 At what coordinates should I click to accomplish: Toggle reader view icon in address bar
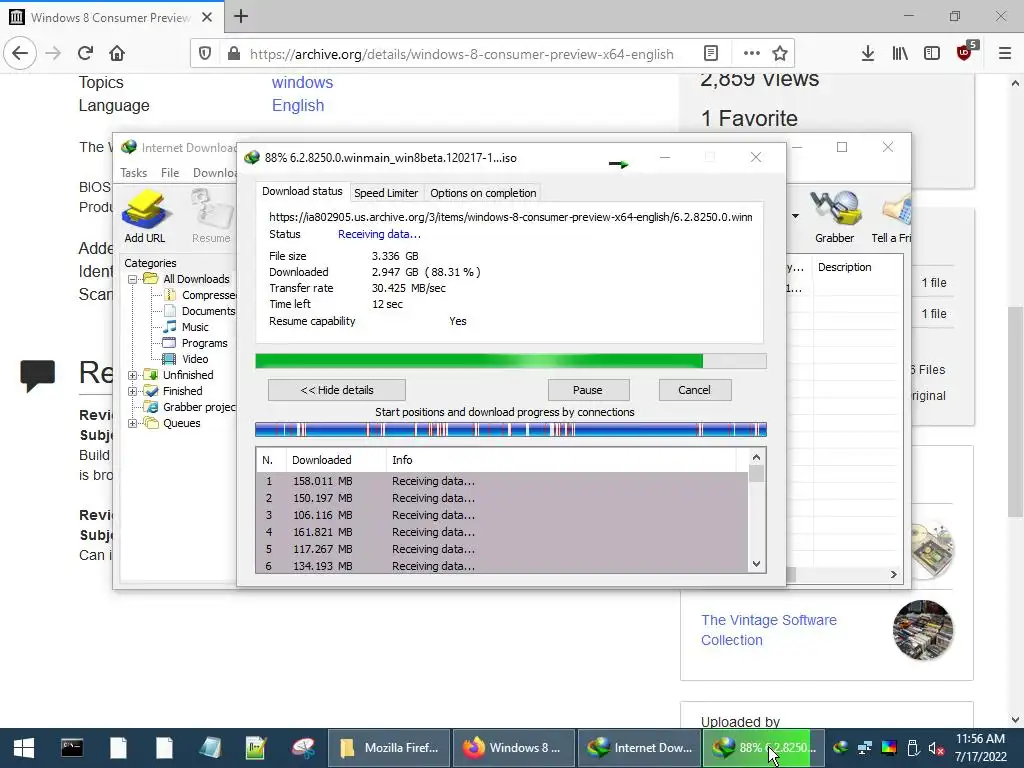[x=711, y=54]
